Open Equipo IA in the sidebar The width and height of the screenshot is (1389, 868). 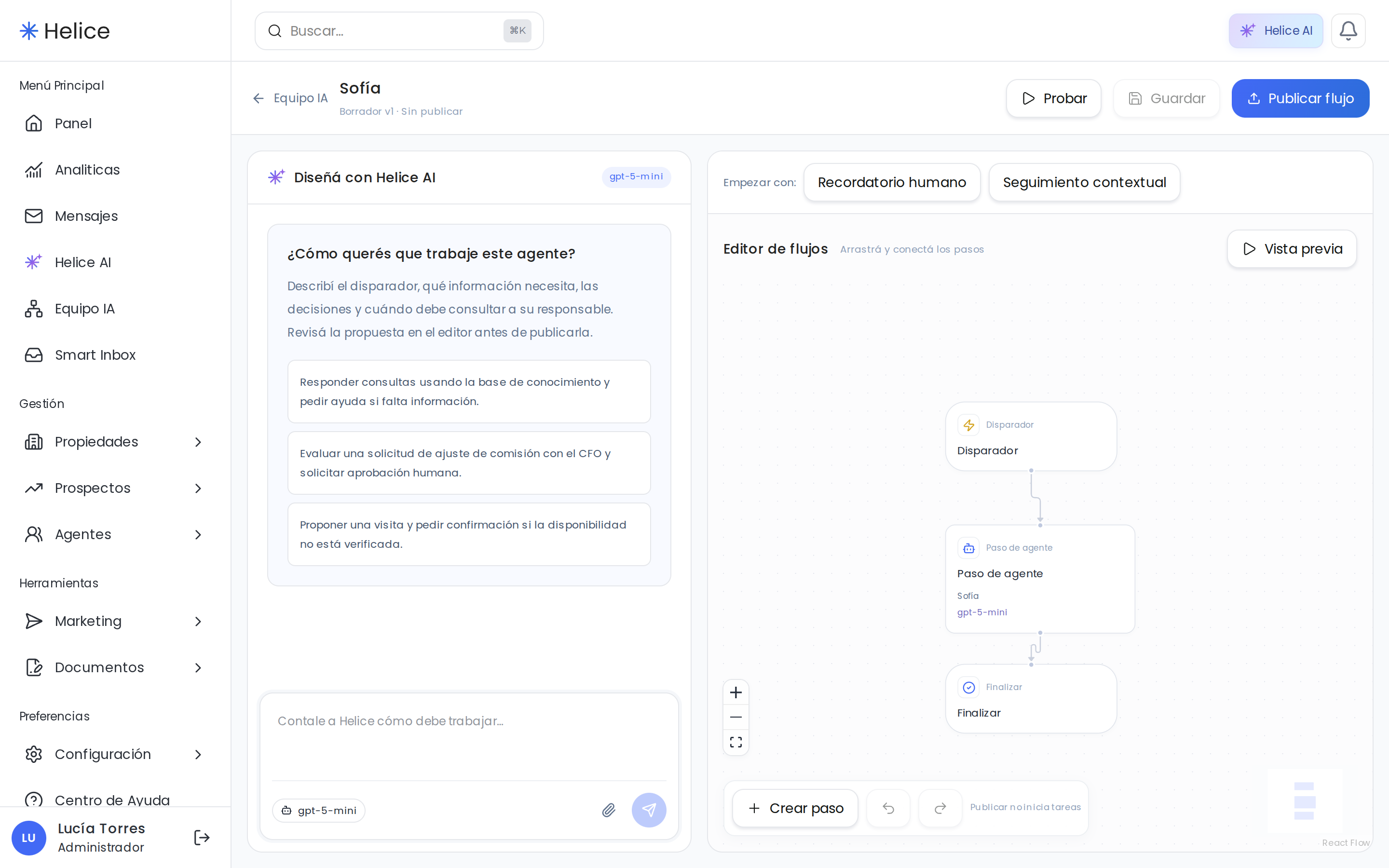[x=115, y=309]
